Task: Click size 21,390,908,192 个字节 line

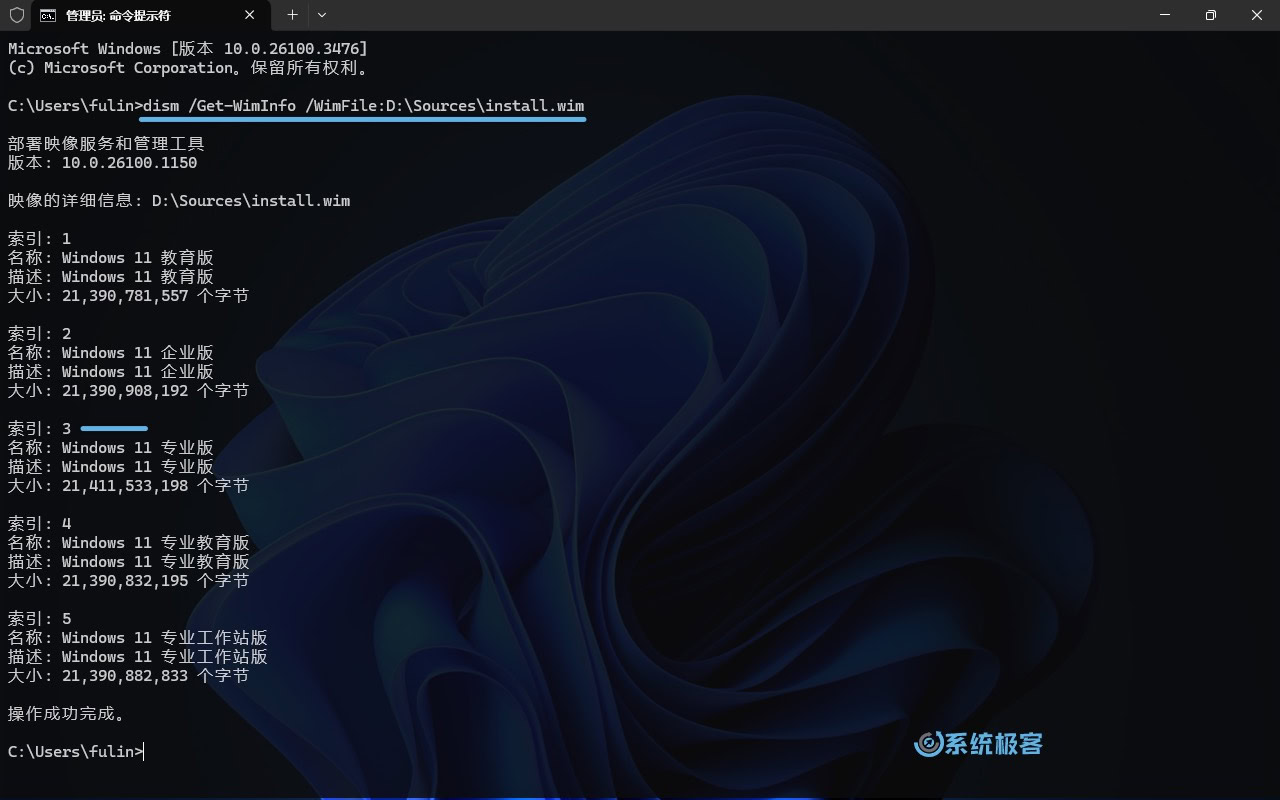Action: [x=129, y=391]
